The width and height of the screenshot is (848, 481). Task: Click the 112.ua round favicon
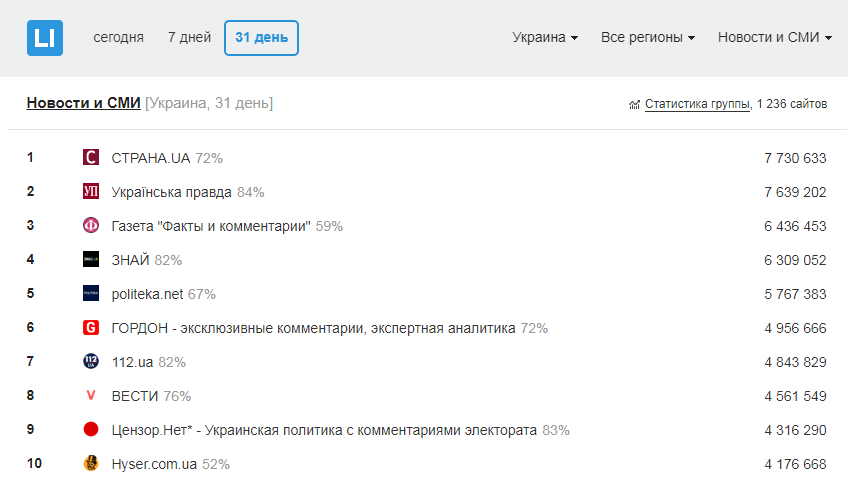91,362
